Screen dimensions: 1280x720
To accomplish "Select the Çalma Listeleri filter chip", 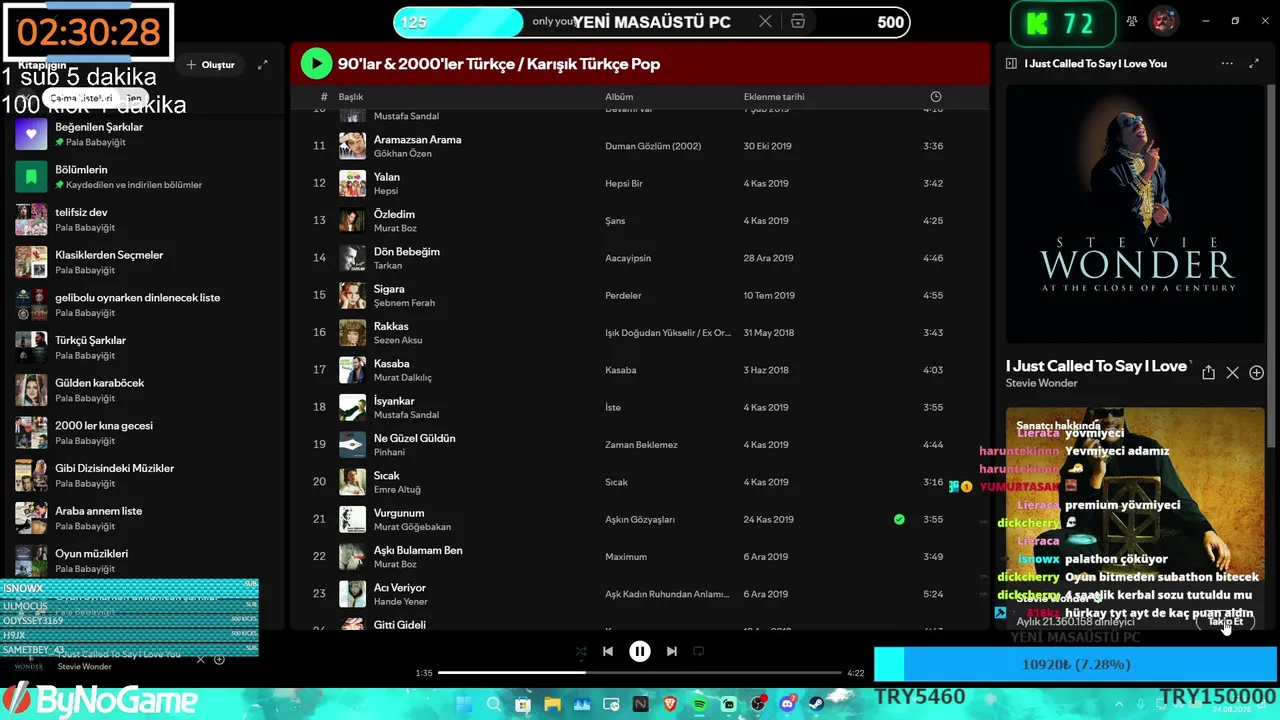I will [81, 99].
